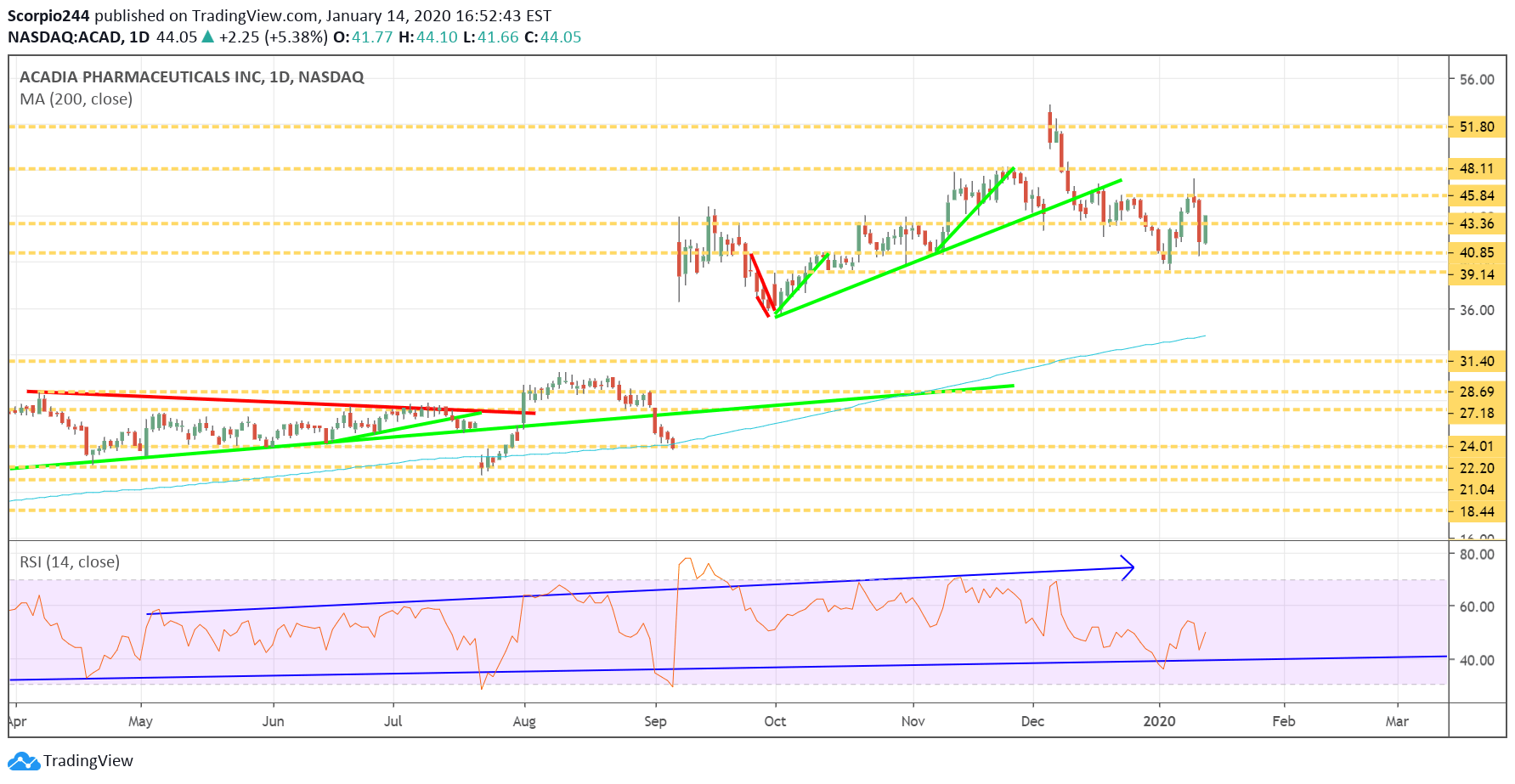
Task: Click the Jul time axis label
Action: point(393,721)
